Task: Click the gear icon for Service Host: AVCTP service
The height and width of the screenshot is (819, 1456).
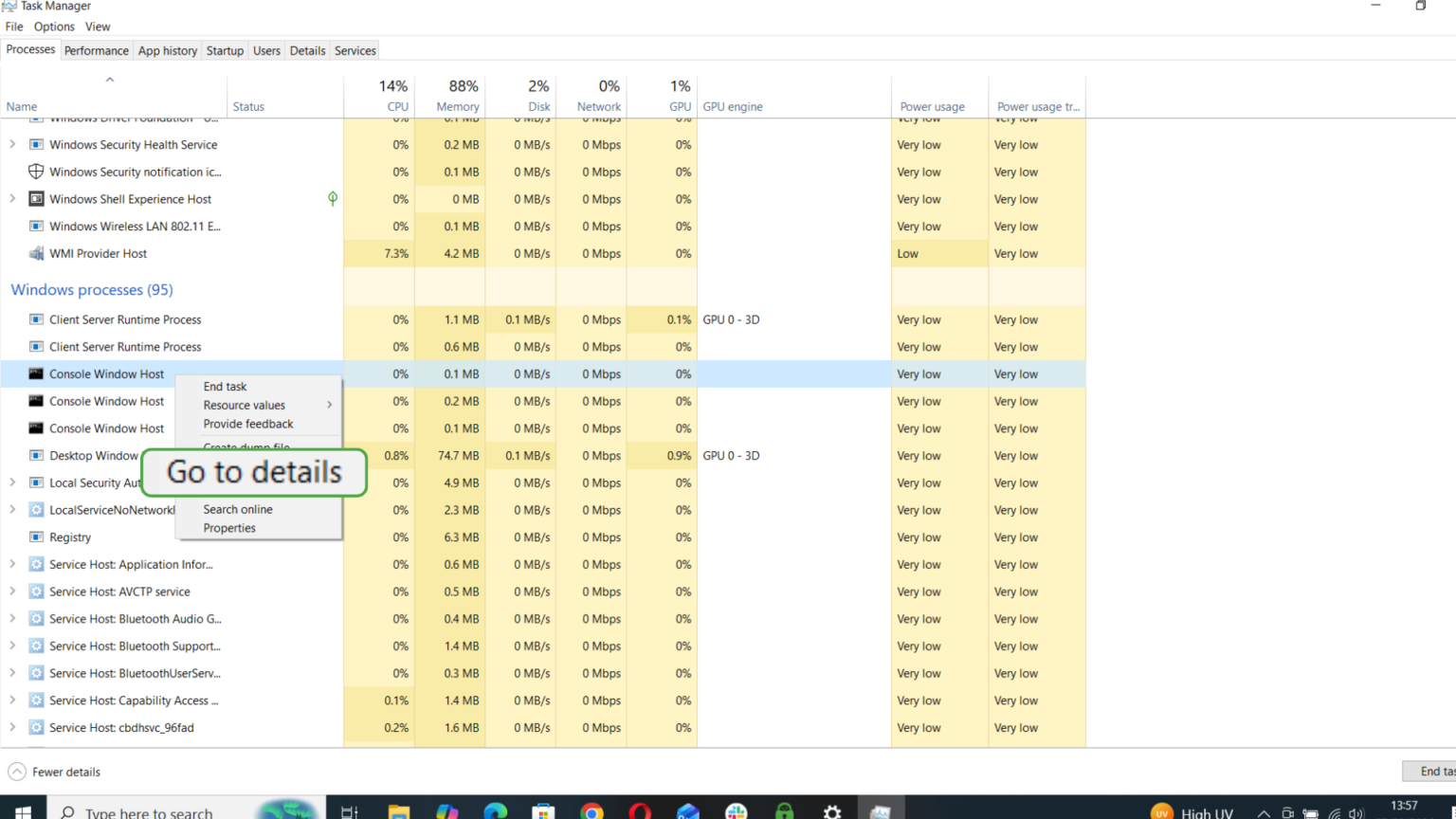Action: 36,591
